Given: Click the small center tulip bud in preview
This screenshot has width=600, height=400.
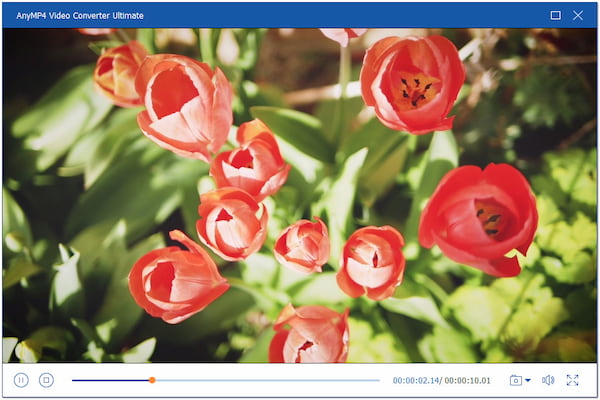Looking at the screenshot, I should [x=301, y=243].
